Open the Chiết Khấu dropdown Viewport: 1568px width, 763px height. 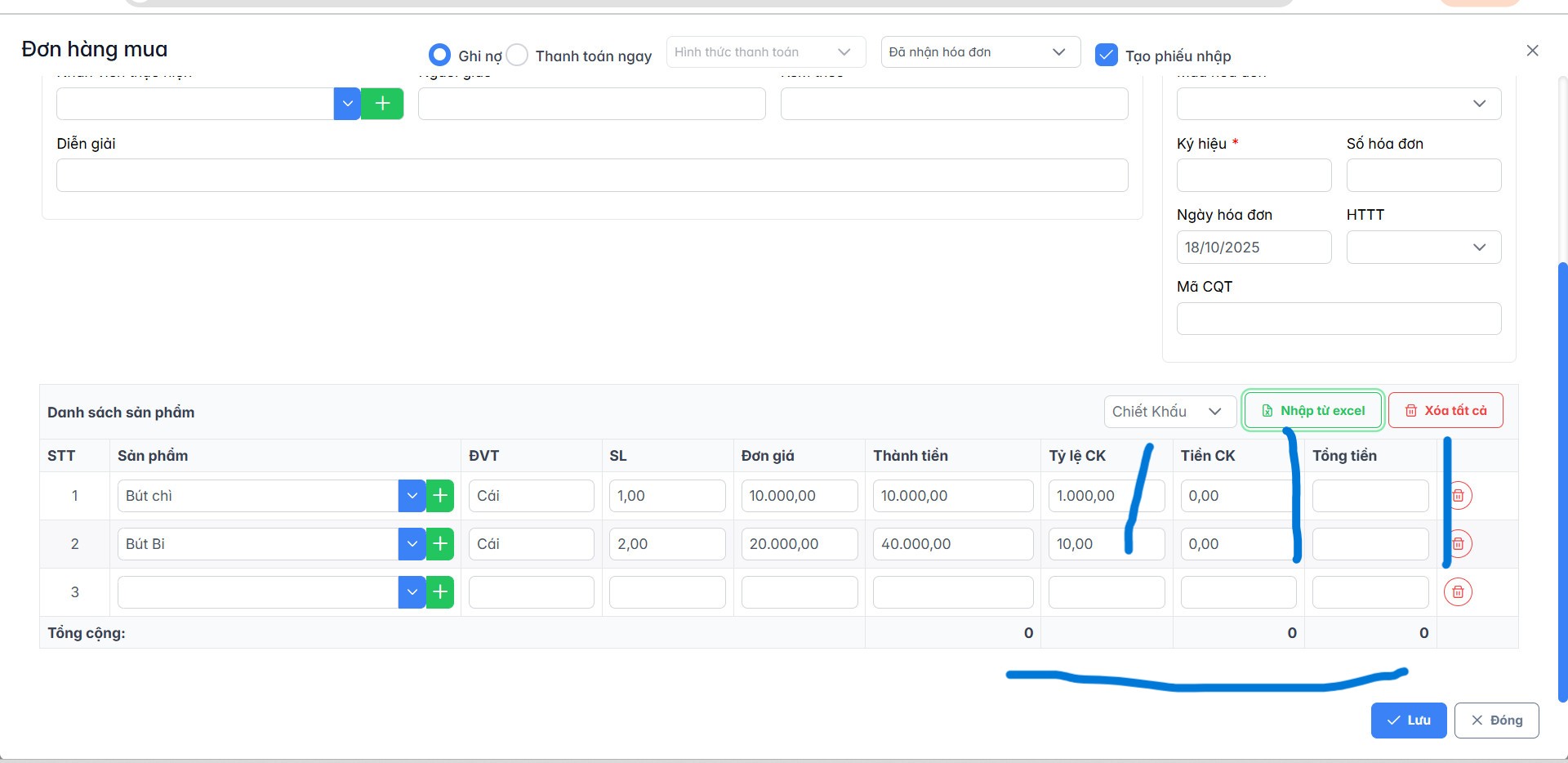pyautogui.click(x=1169, y=412)
